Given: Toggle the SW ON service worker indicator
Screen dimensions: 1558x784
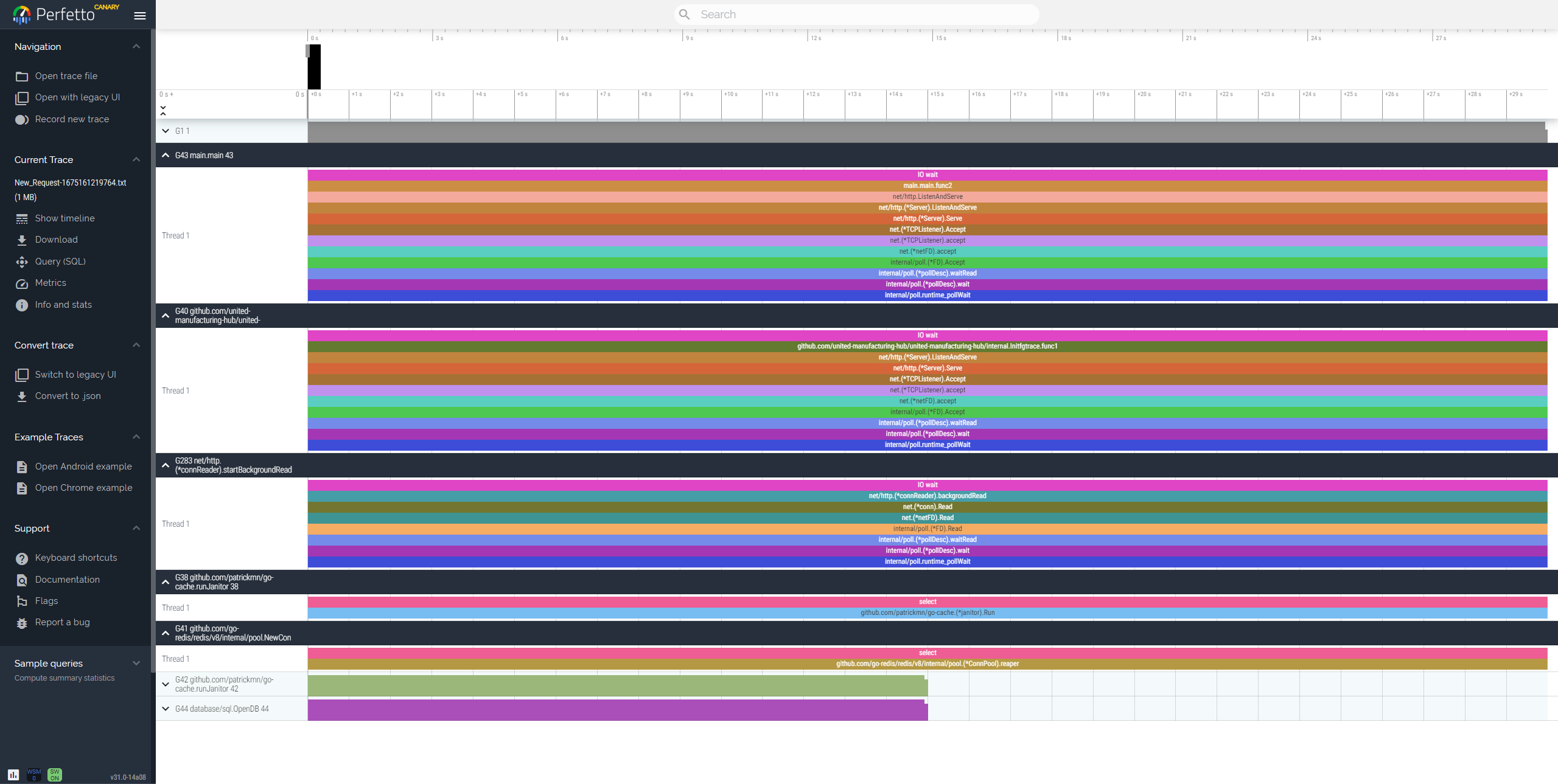Looking at the screenshot, I should tap(55, 774).
